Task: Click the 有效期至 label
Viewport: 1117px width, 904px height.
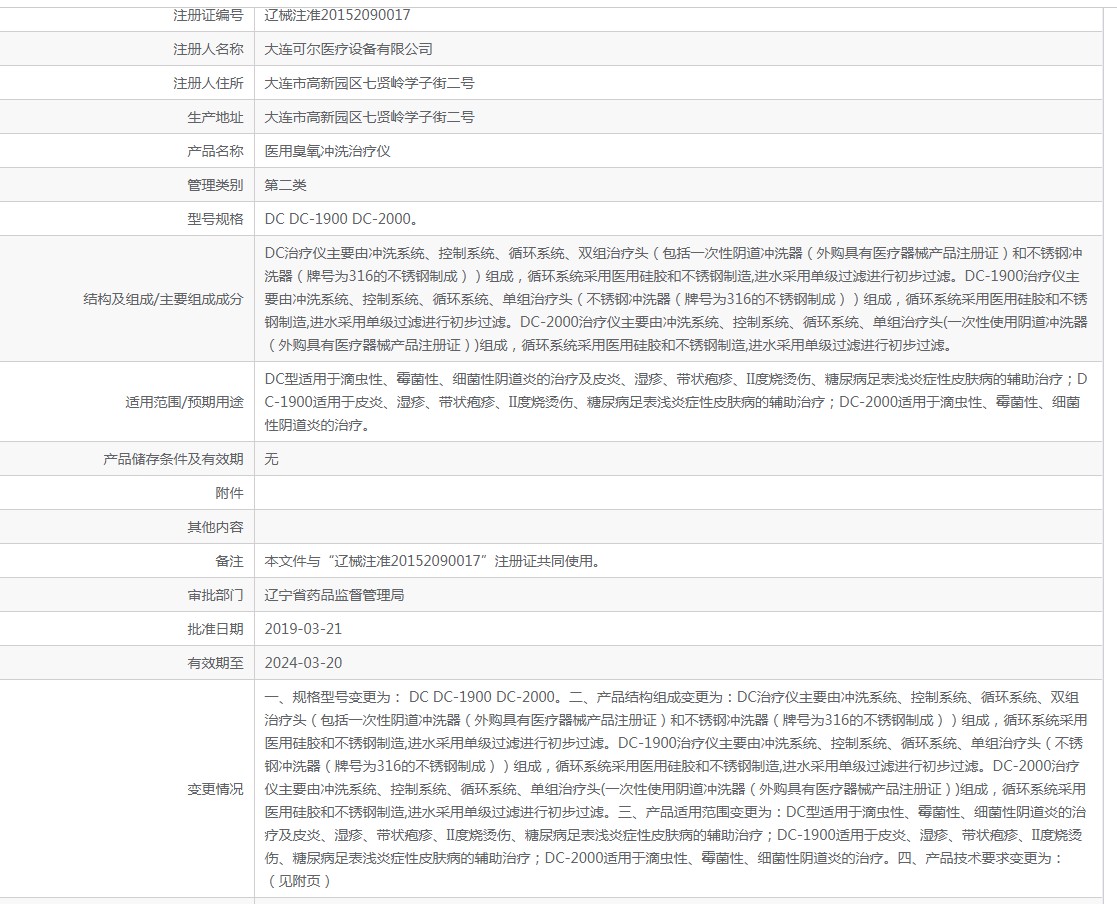Action: click(215, 663)
